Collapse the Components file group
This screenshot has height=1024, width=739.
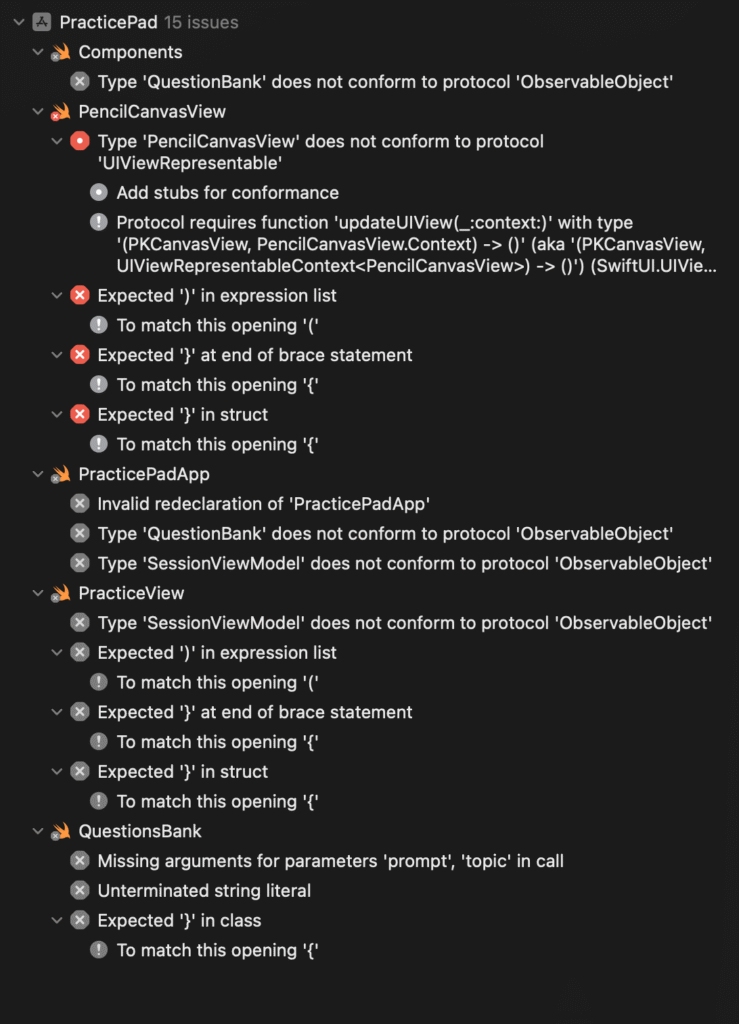click(x=38, y=52)
